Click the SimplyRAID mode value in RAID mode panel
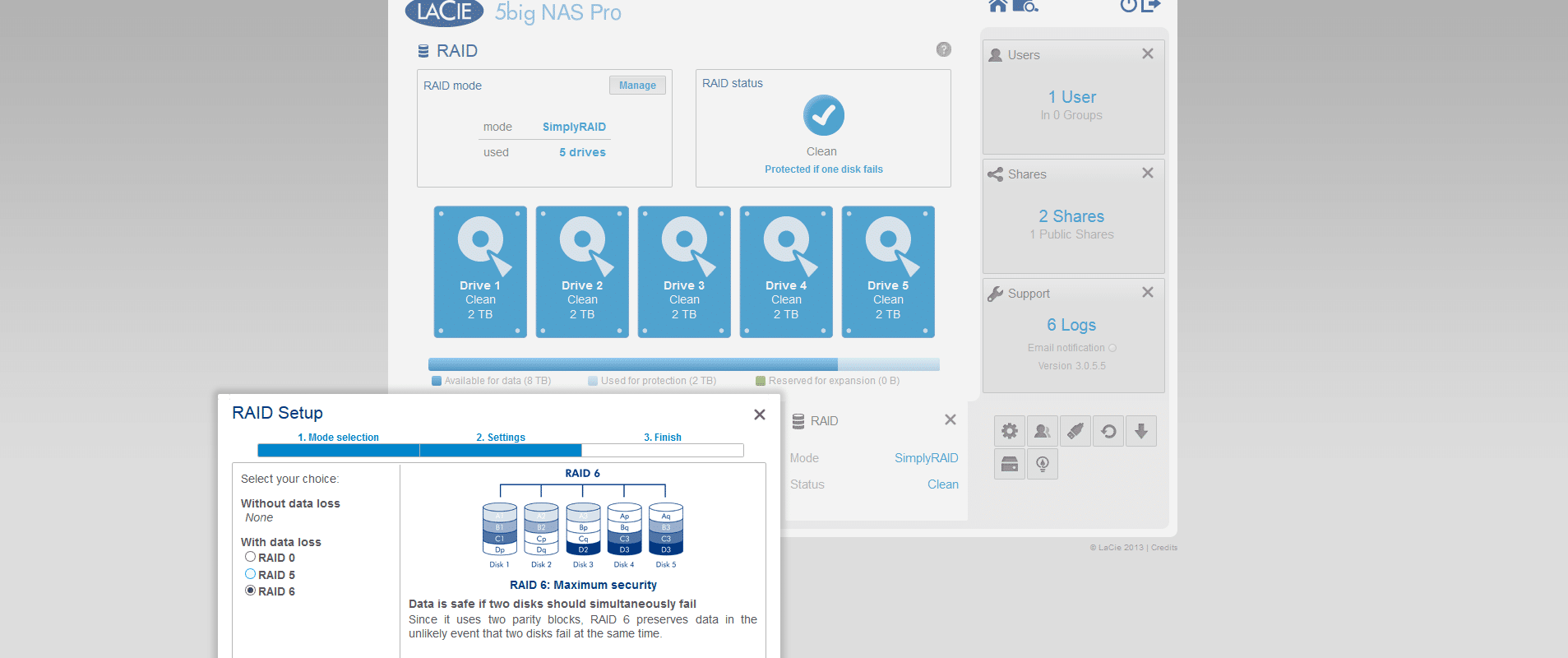The image size is (1568, 658). [x=574, y=127]
